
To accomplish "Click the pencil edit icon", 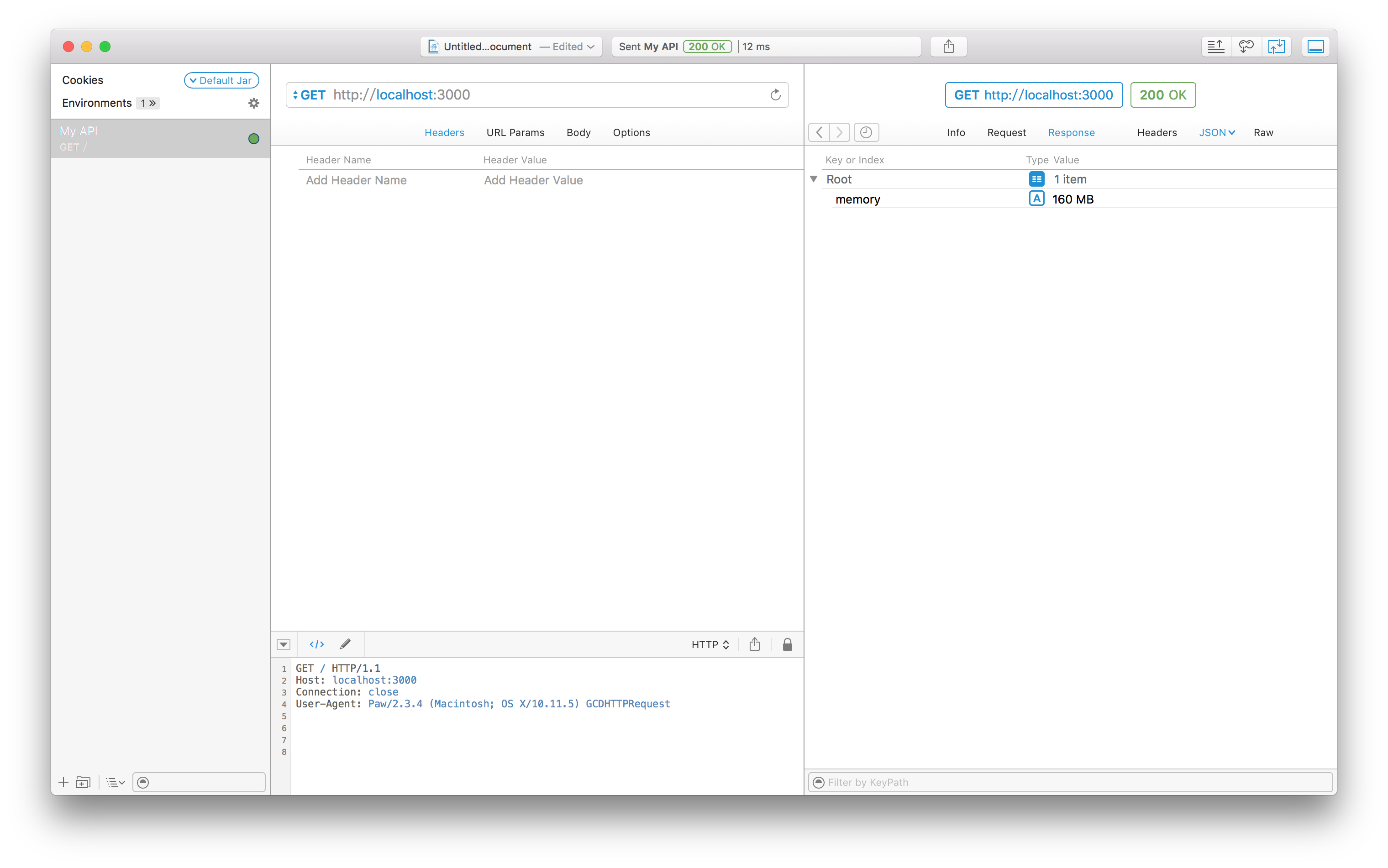I will click(345, 644).
